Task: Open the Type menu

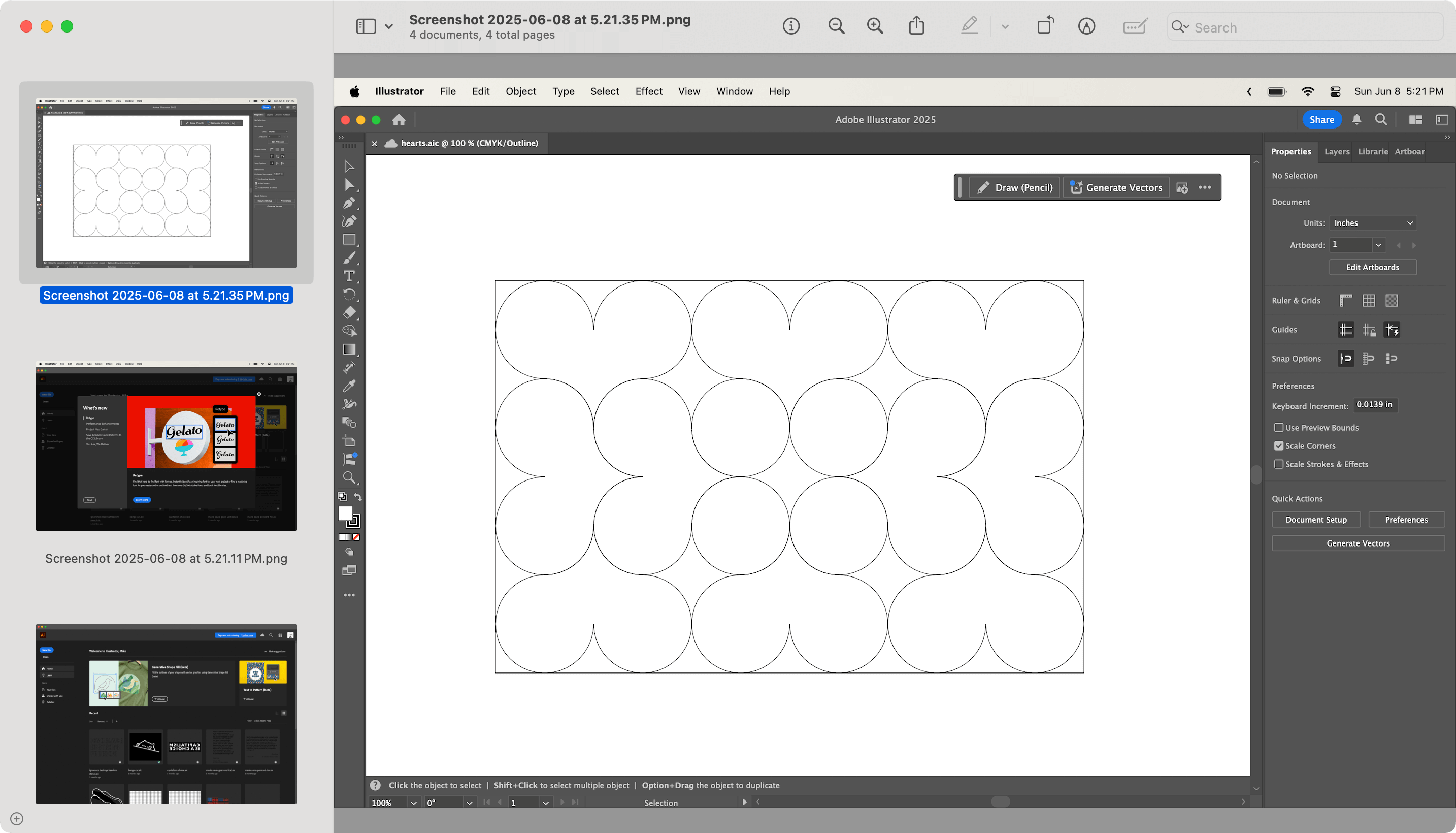Action: (563, 91)
